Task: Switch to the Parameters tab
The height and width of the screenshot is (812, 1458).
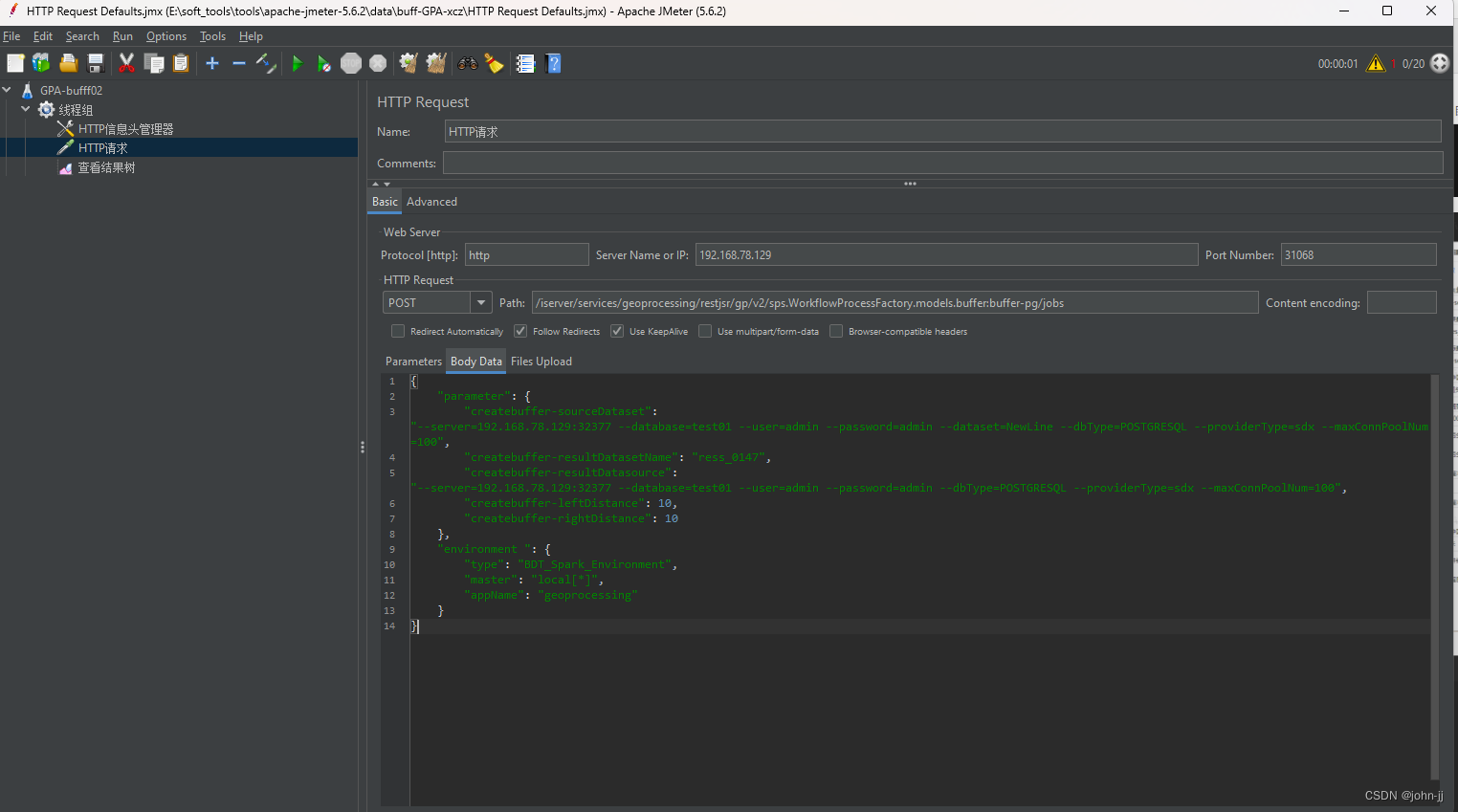Action: 413,362
